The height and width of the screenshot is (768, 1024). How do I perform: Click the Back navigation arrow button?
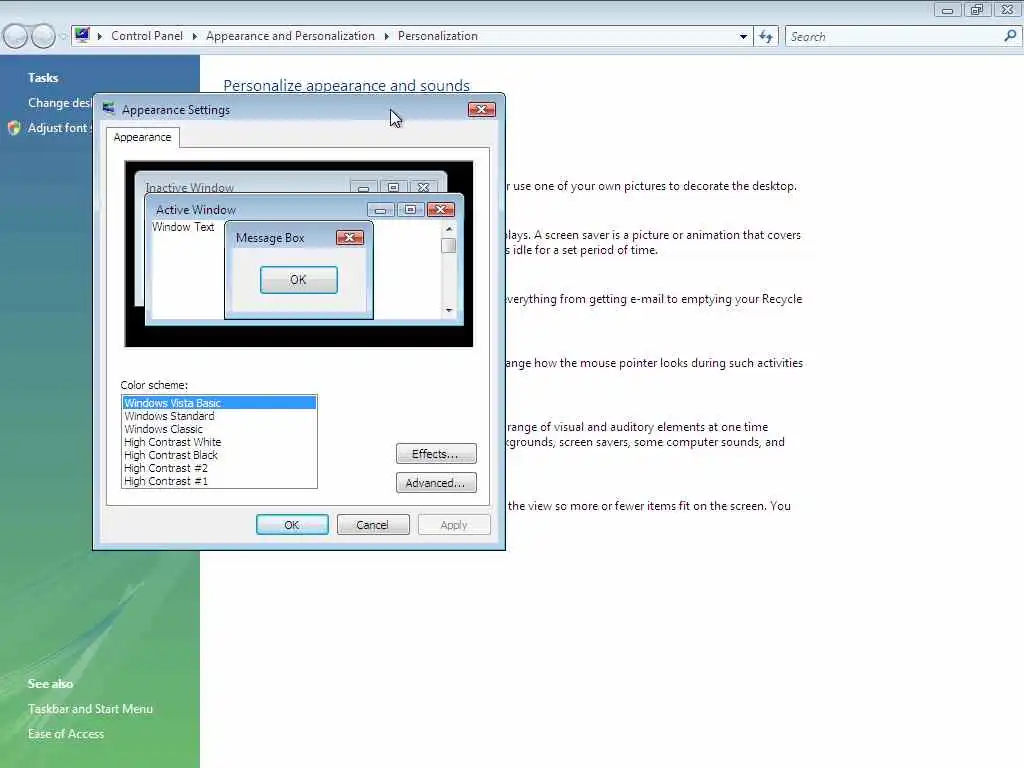click(x=16, y=36)
